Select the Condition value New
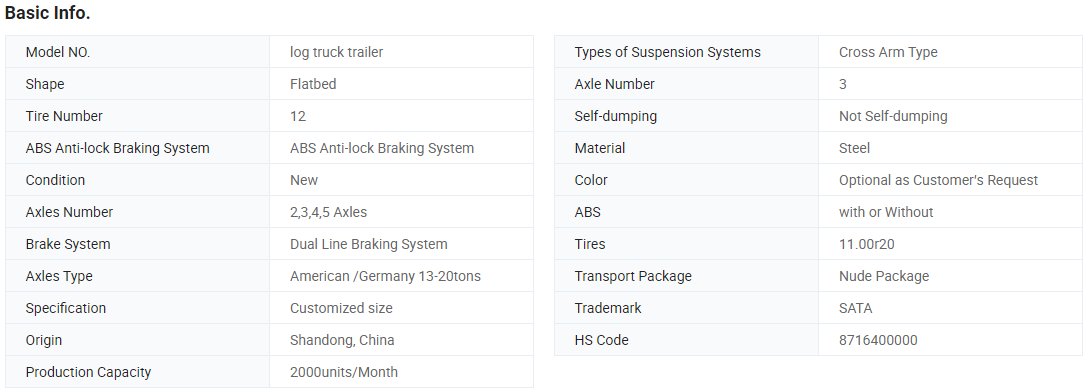The image size is (1090, 392). pyautogui.click(x=304, y=180)
